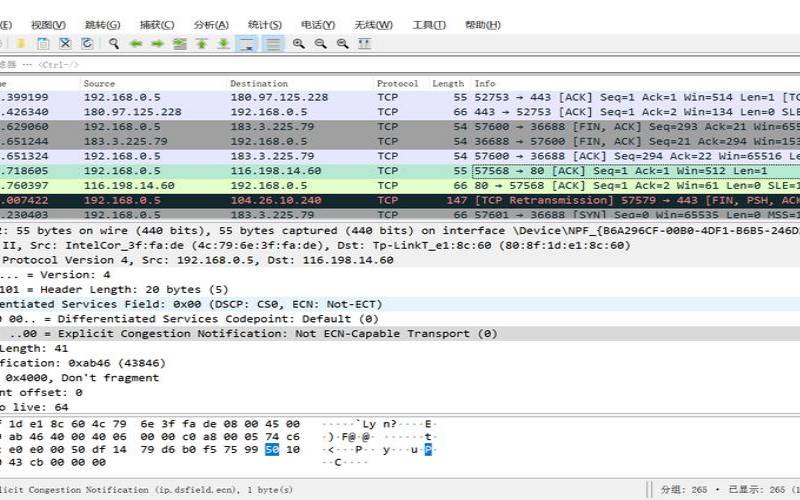Select time-to-live field 'live: 64'
Screen dimensions: 800x500
[400, 408]
